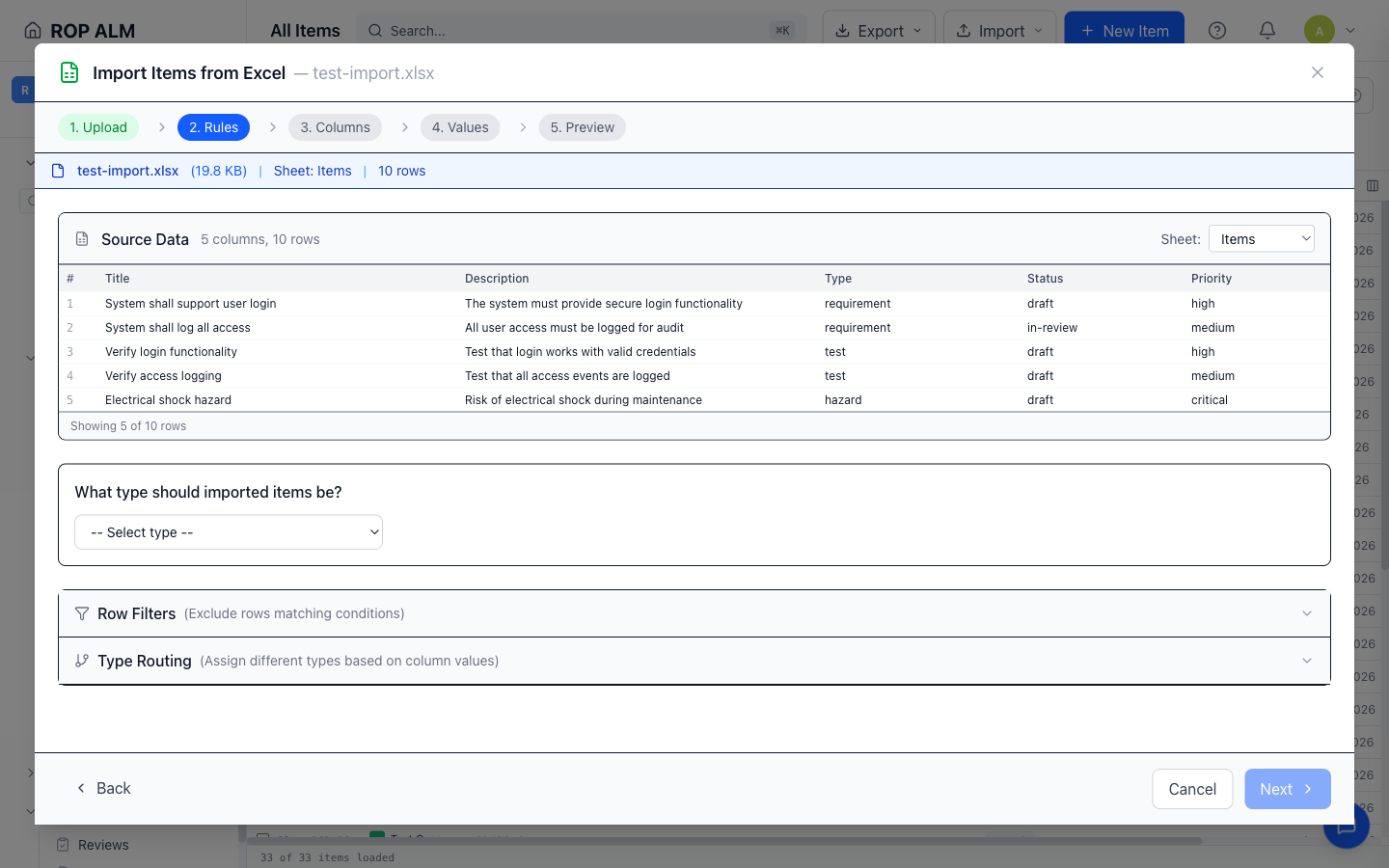Click the Type Routing branch icon
The image size is (1389, 868).
82,661
